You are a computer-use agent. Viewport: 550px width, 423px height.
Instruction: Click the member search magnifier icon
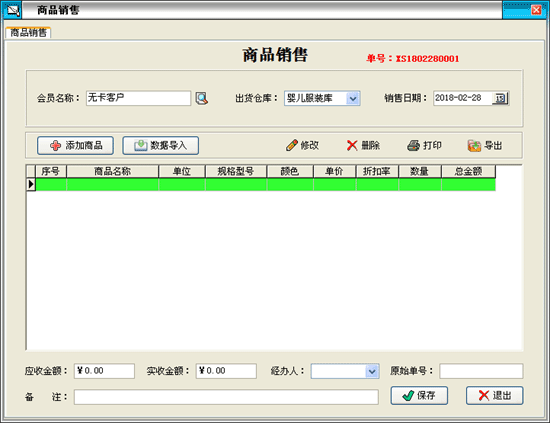pyautogui.click(x=202, y=98)
